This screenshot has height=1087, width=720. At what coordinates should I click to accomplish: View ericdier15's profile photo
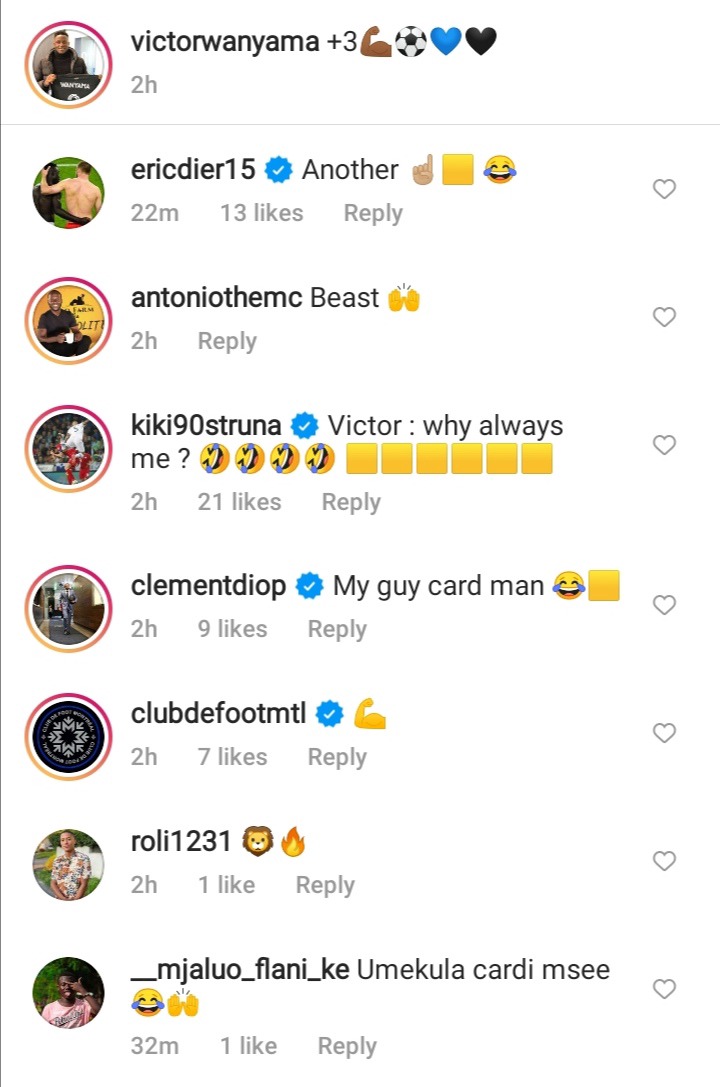(x=68, y=193)
